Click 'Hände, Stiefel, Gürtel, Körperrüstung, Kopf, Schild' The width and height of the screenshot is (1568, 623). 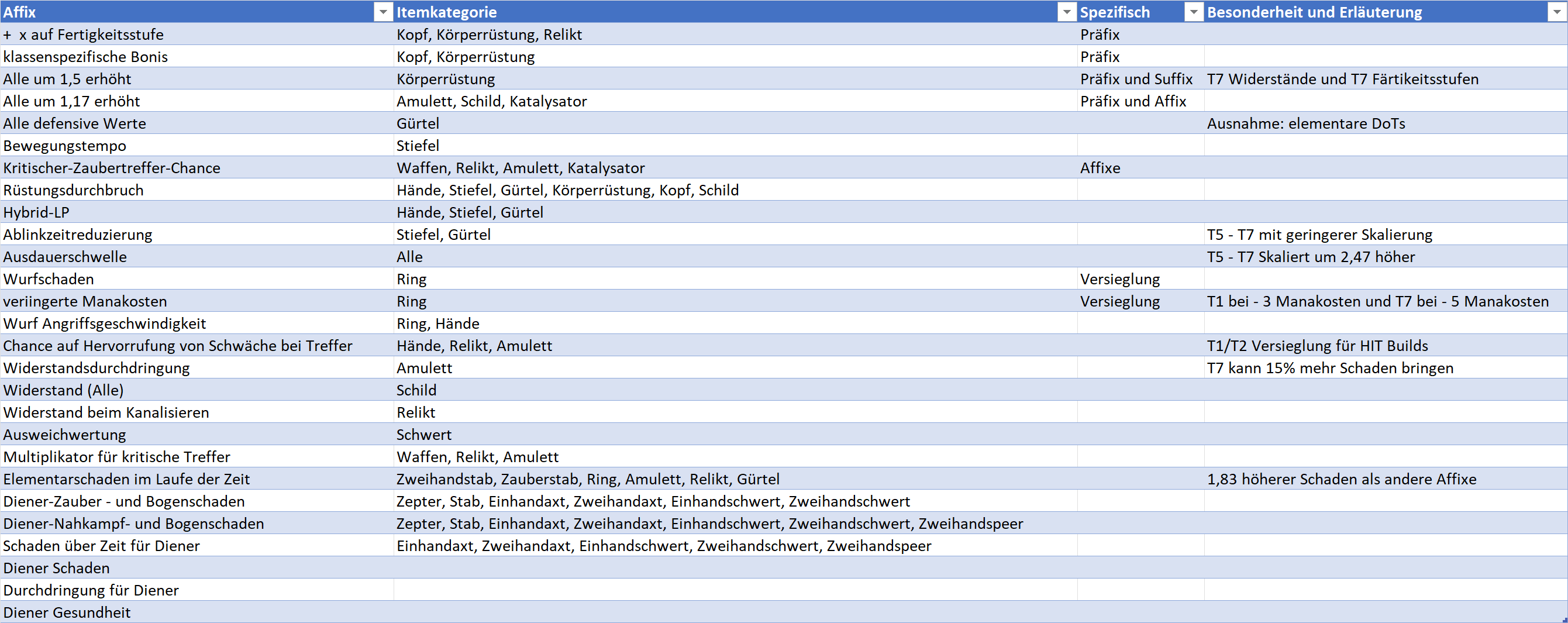(x=735, y=190)
